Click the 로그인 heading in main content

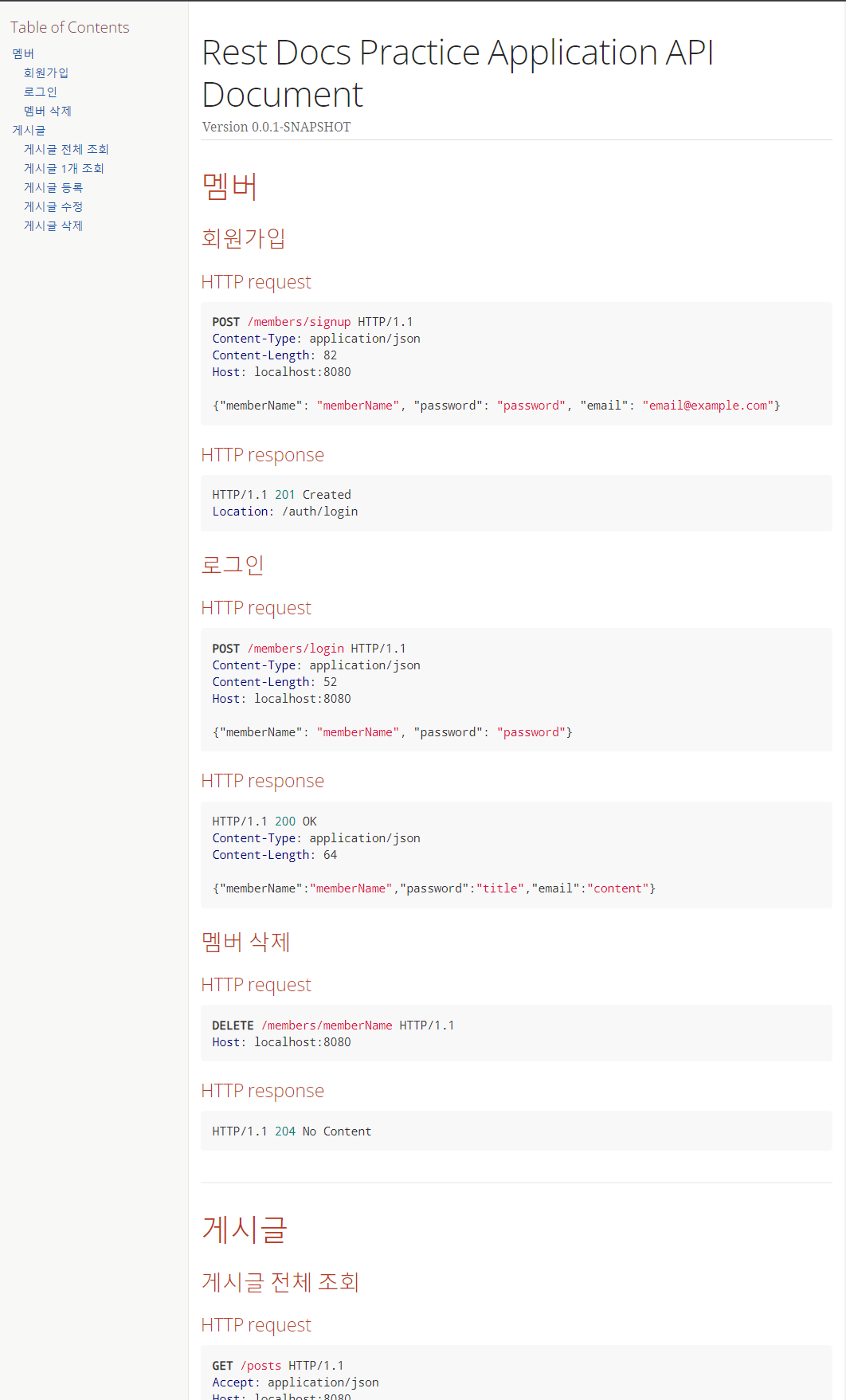pos(233,565)
